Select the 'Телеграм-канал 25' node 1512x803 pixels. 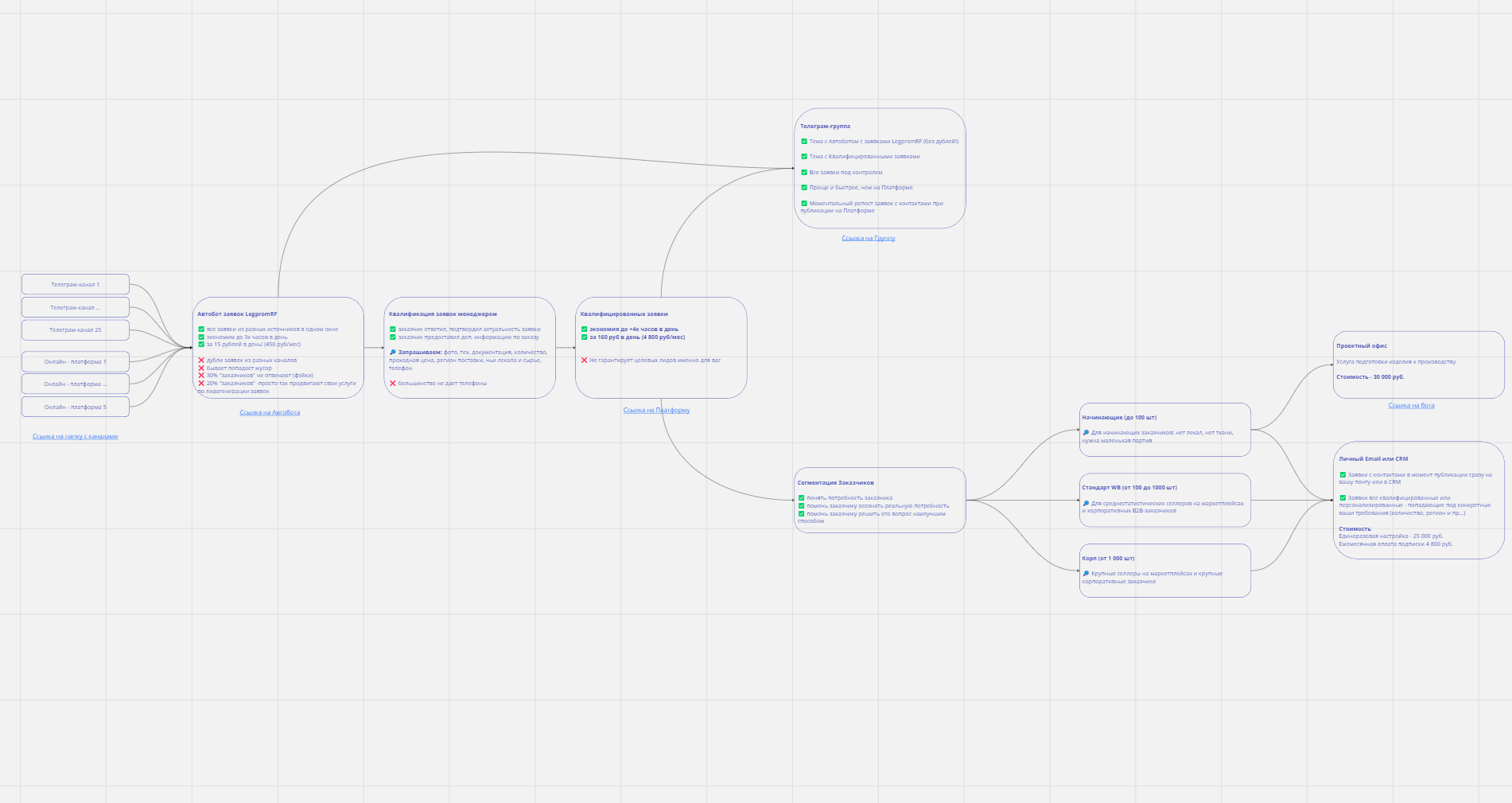[x=76, y=330]
